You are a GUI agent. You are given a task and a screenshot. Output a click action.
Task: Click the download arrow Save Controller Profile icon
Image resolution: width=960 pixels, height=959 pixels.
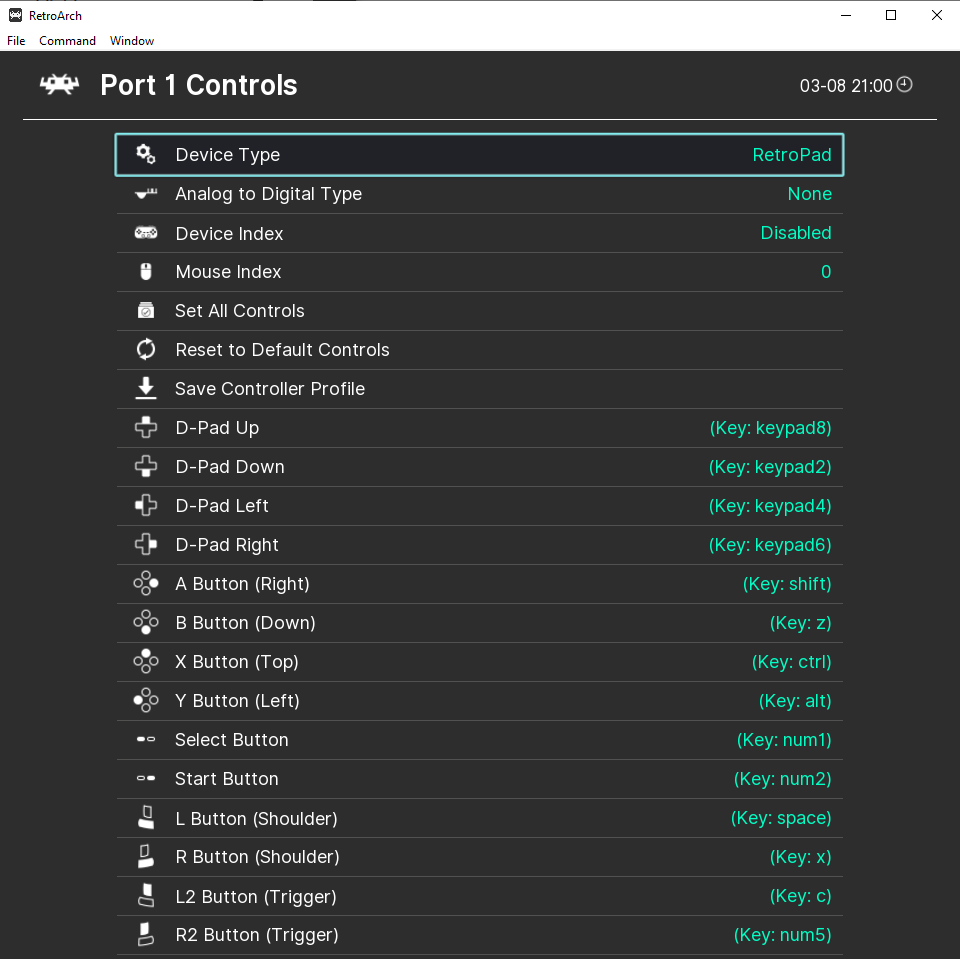(x=146, y=388)
